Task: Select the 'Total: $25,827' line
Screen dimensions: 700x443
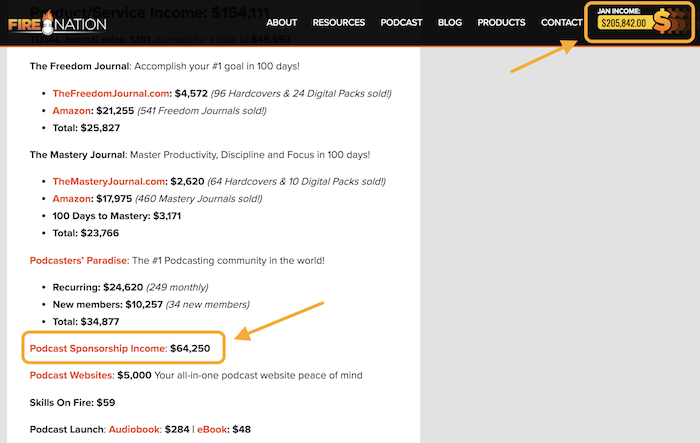Action: point(86,128)
